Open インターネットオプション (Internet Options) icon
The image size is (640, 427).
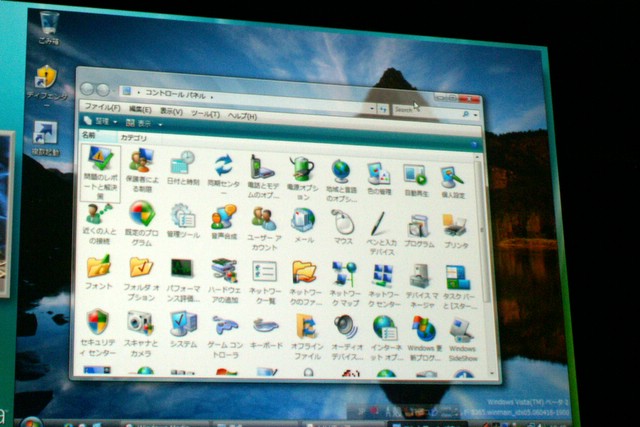[x=386, y=338]
